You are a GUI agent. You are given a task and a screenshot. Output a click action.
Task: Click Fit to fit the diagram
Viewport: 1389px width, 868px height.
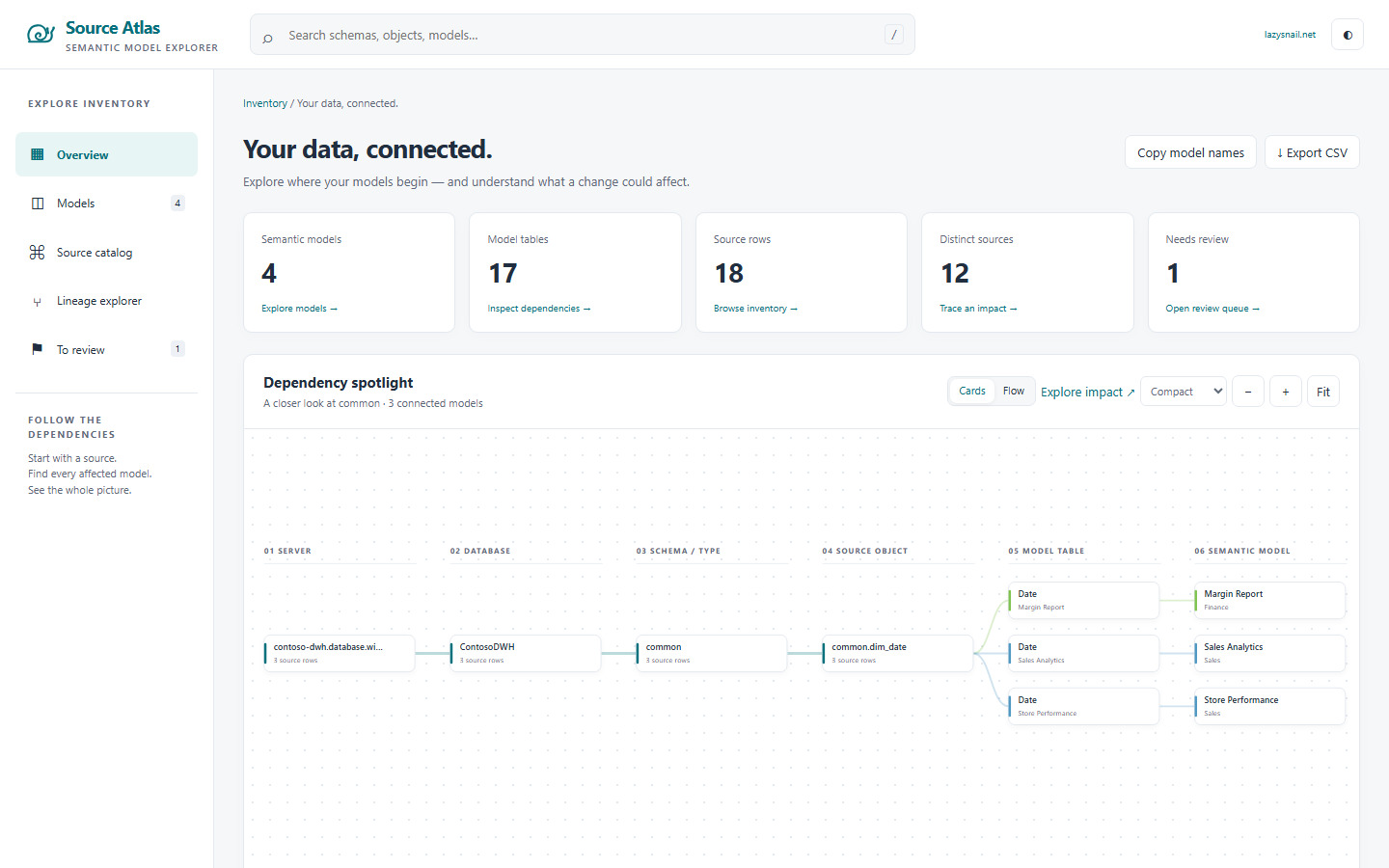coord(1323,392)
